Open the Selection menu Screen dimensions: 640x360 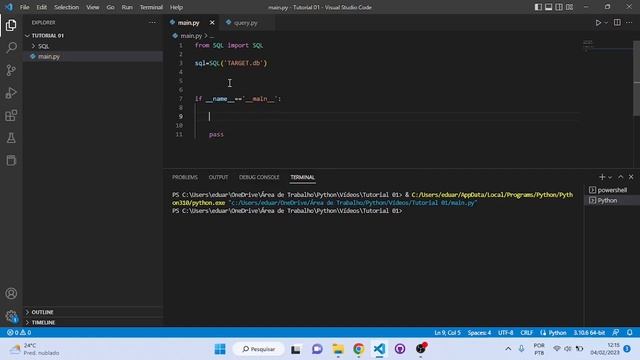[x=67, y=7]
